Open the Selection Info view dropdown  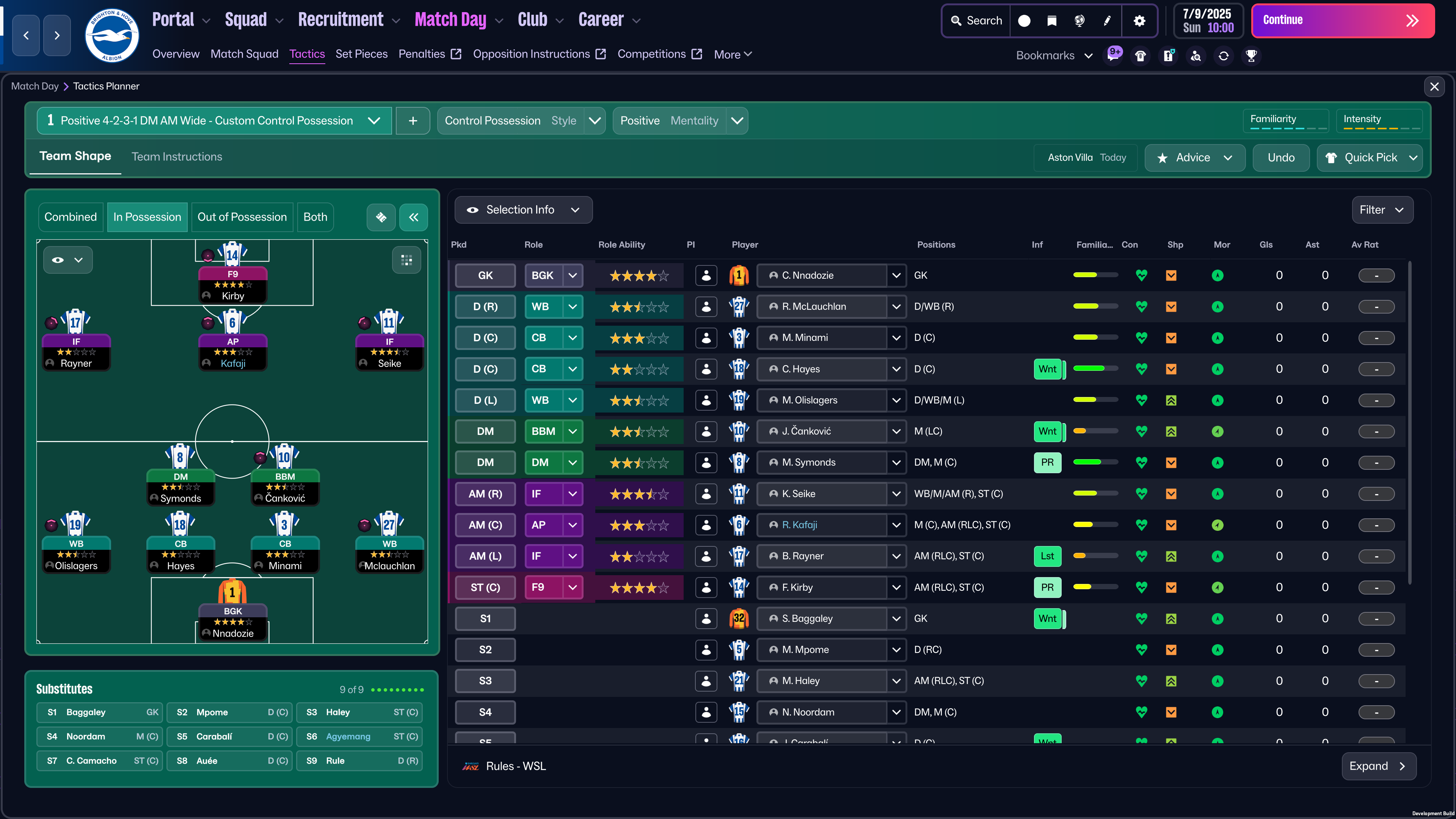[x=523, y=210]
